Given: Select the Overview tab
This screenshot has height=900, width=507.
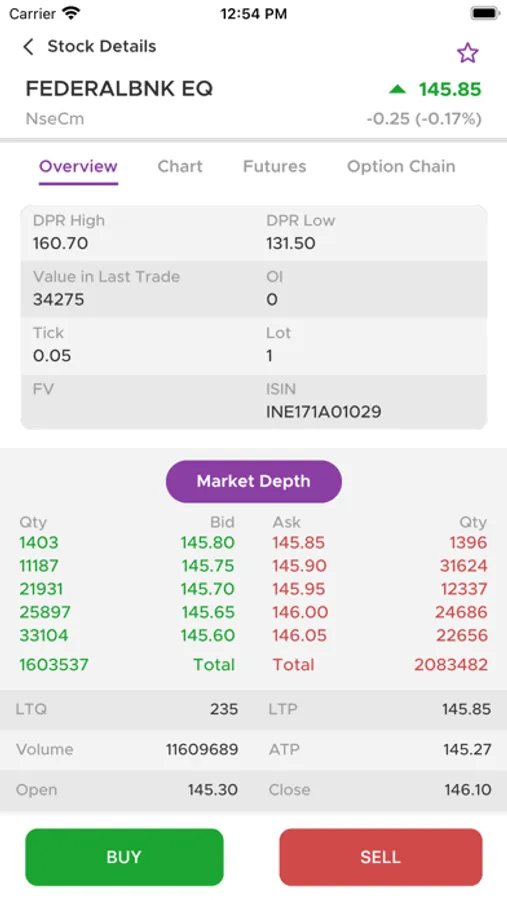Looking at the screenshot, I should pos(78,166).
